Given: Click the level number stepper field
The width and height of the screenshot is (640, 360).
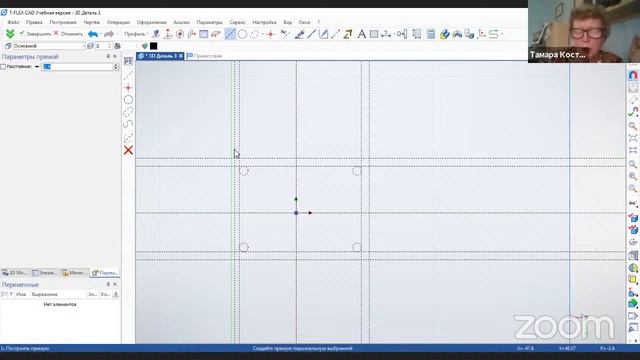Looking at the screenshot, I should point(103,46).
